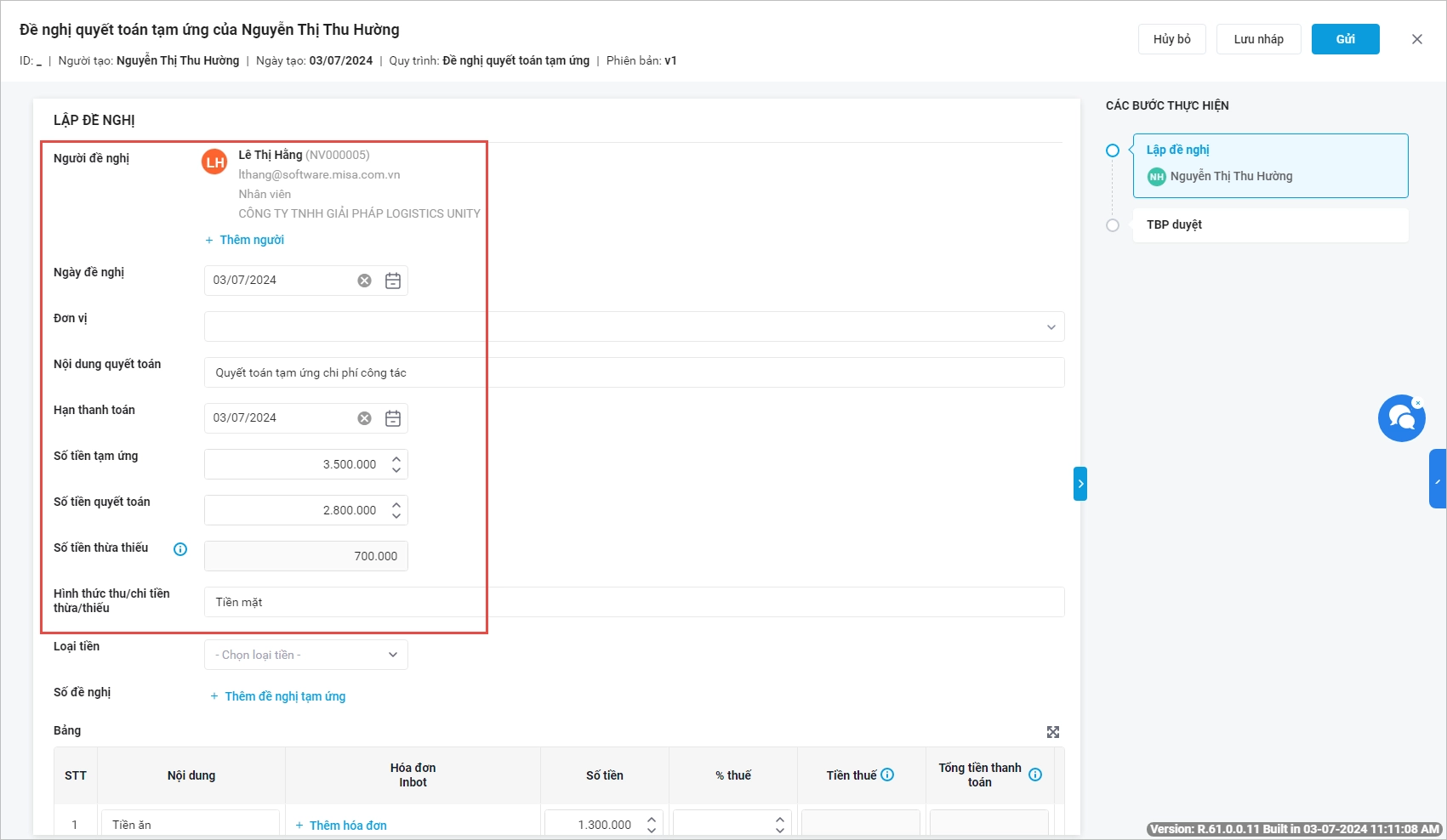Click the LH avatar of Lê Thị Hằng
1447x840 pixels.
click(x=214, y=162)
